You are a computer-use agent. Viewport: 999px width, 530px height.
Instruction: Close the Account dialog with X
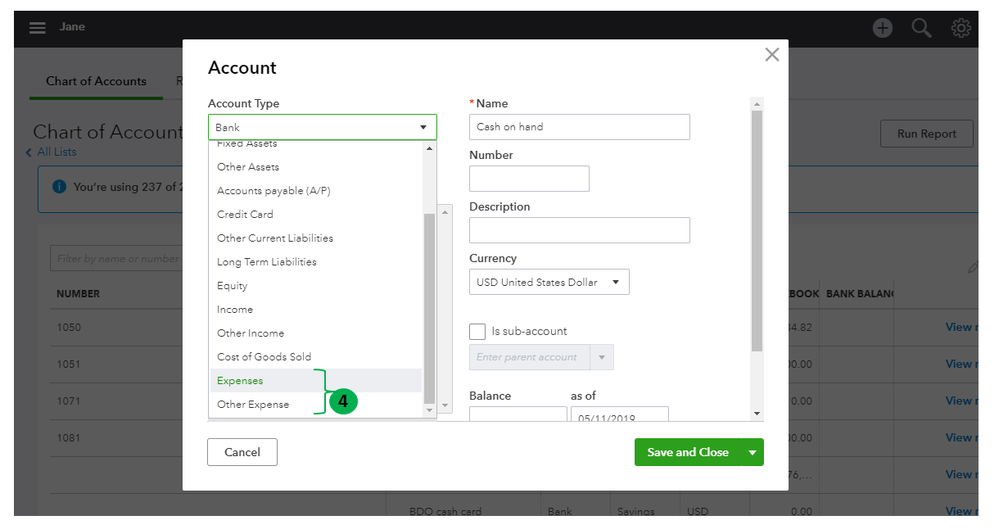(x=772, y=55)
